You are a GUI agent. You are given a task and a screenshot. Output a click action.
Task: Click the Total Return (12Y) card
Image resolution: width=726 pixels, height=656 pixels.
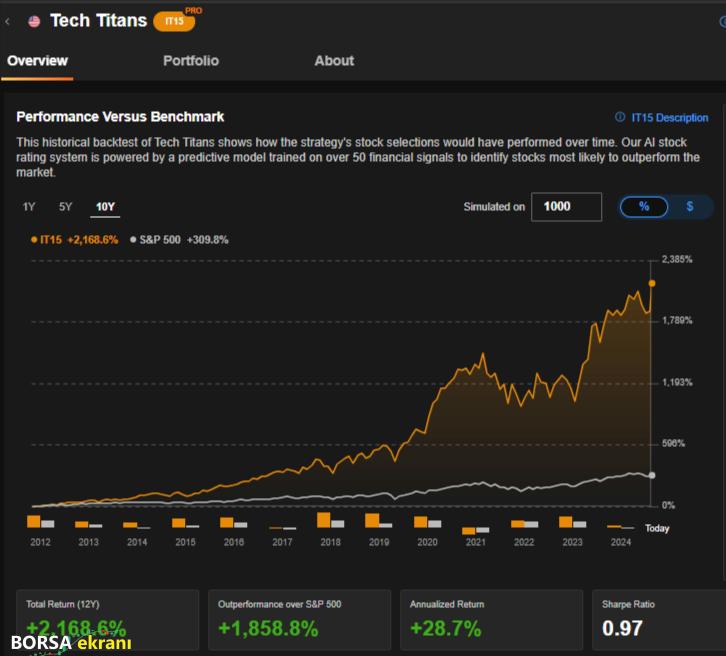[108, 620]
